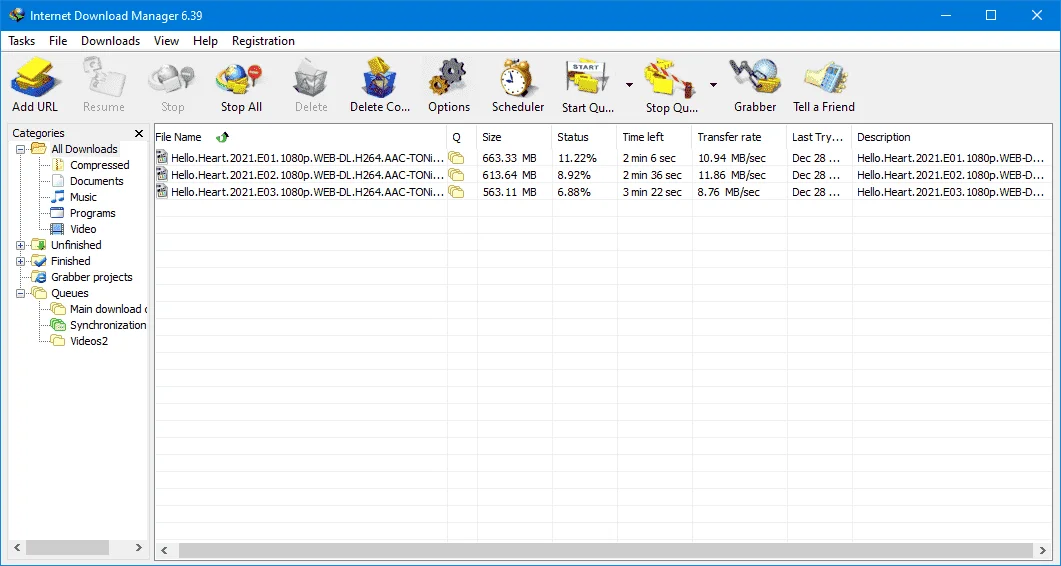1061x566 pixels.
Task: Select the Hello.Heart.2021.E01 download row
Action: (x=604, y=158)
